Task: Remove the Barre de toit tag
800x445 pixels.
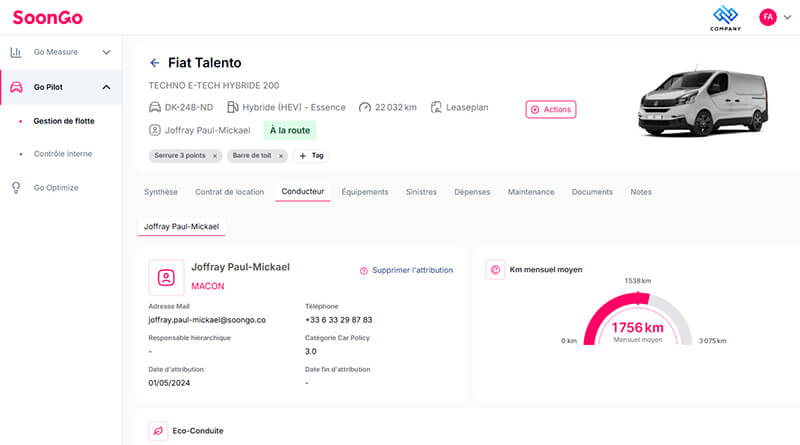Action: click(281, 156)
